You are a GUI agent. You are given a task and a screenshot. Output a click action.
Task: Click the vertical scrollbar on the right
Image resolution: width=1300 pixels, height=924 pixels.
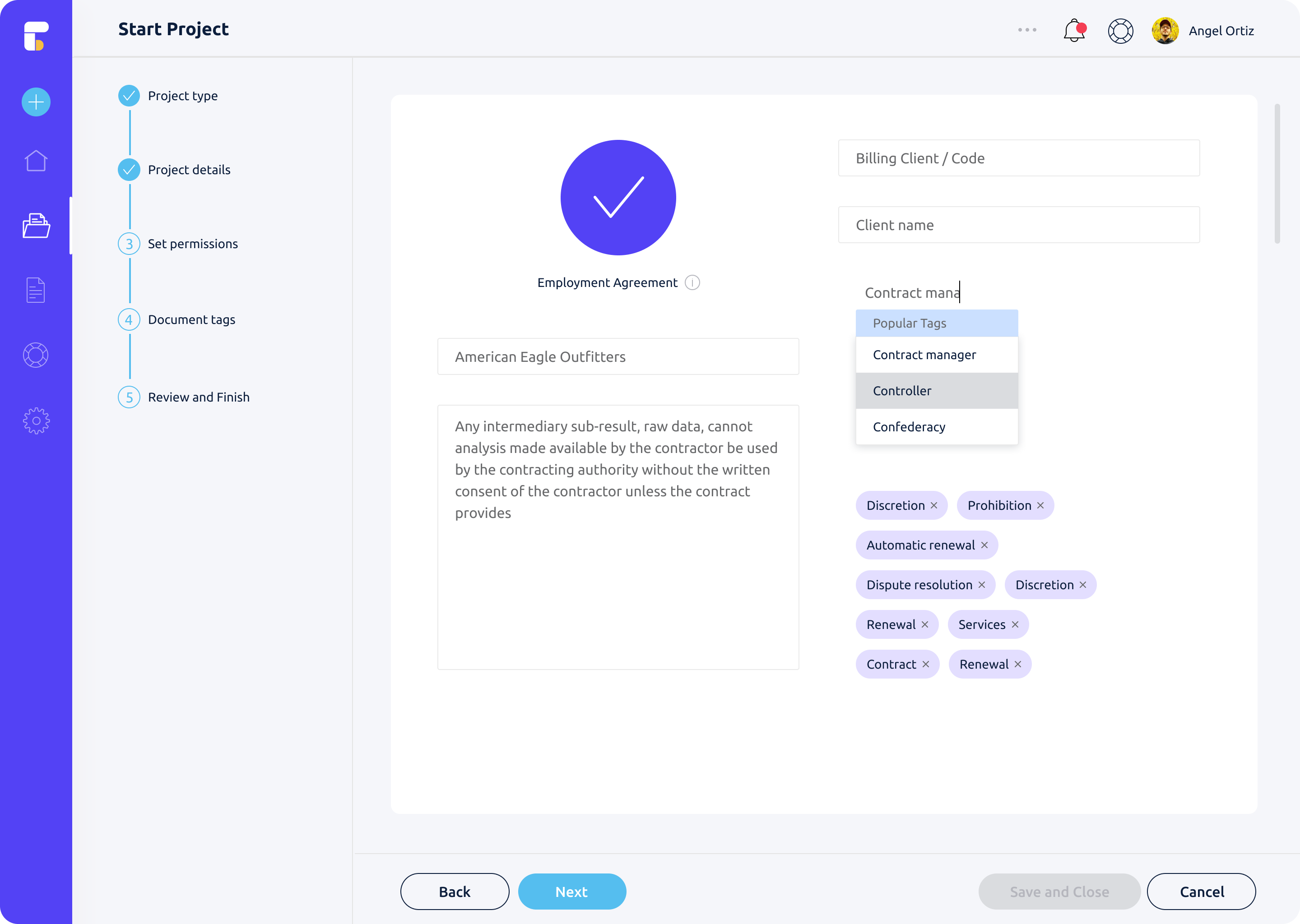[x=1277, y=174]
